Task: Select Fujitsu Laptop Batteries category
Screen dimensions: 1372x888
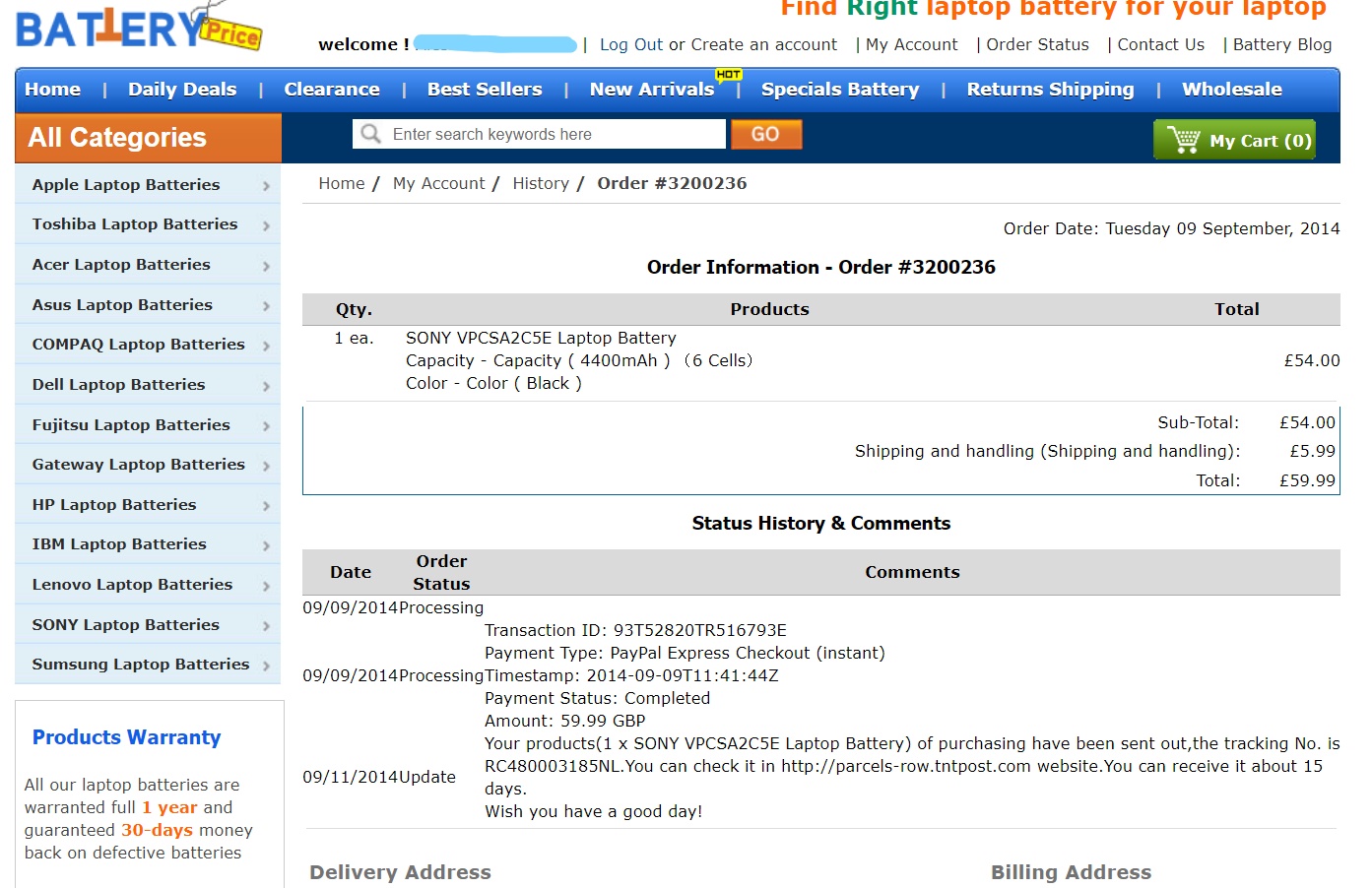Action: [131, 425]
